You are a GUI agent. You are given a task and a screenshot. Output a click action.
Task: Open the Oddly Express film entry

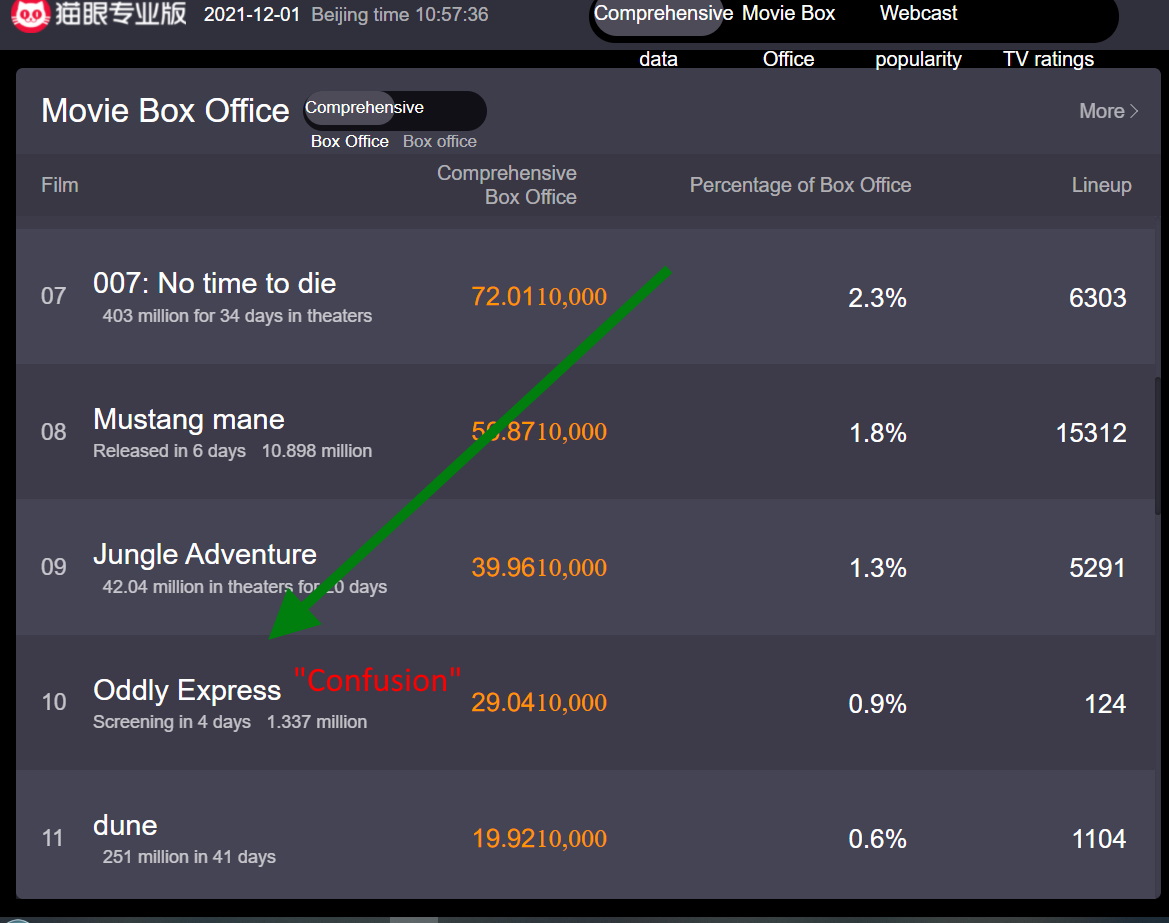187,690
